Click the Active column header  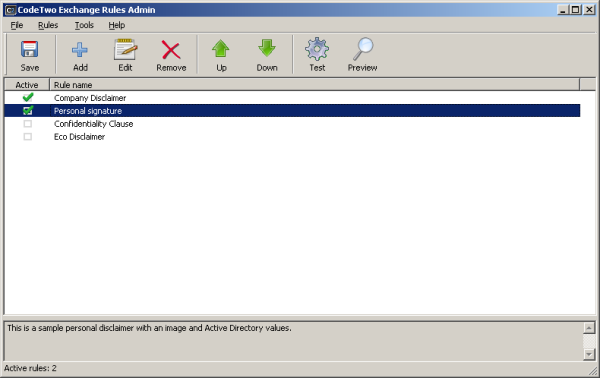pos(27,85)
